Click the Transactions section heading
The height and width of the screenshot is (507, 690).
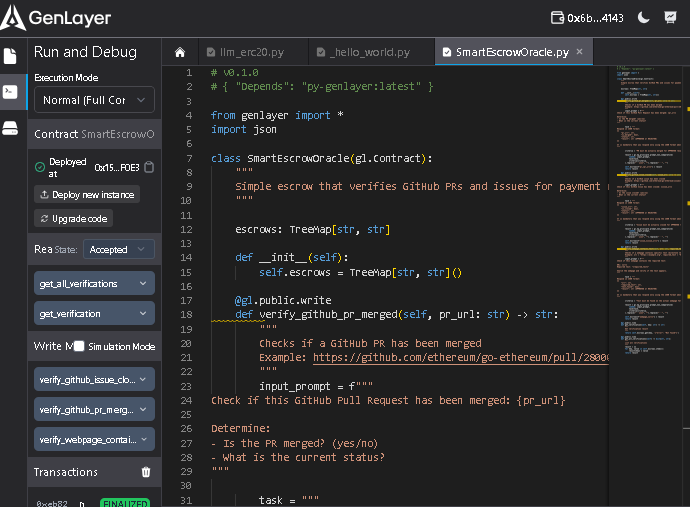click(66, 472)
